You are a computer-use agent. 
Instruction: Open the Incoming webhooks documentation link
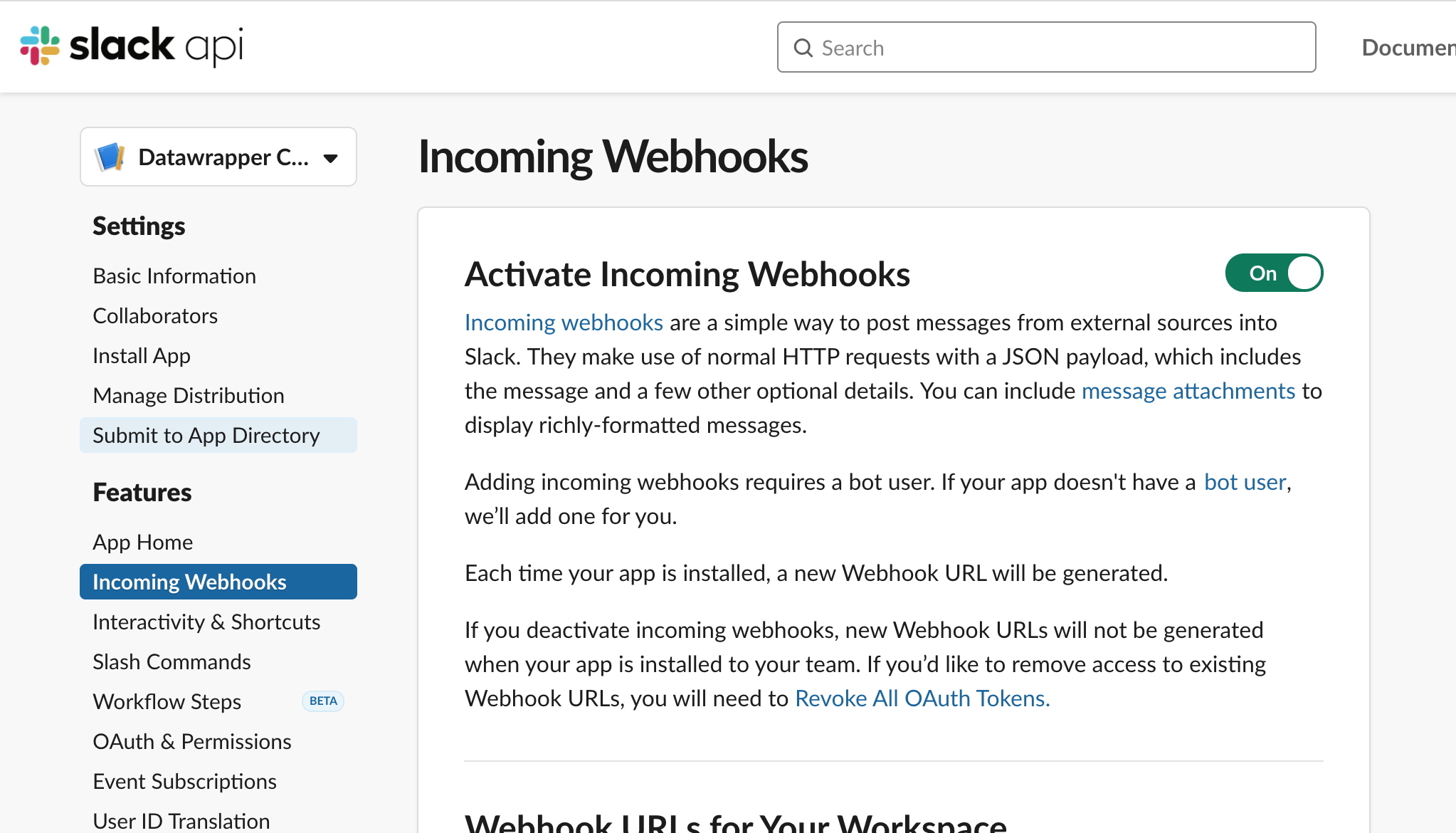(564, 323)
